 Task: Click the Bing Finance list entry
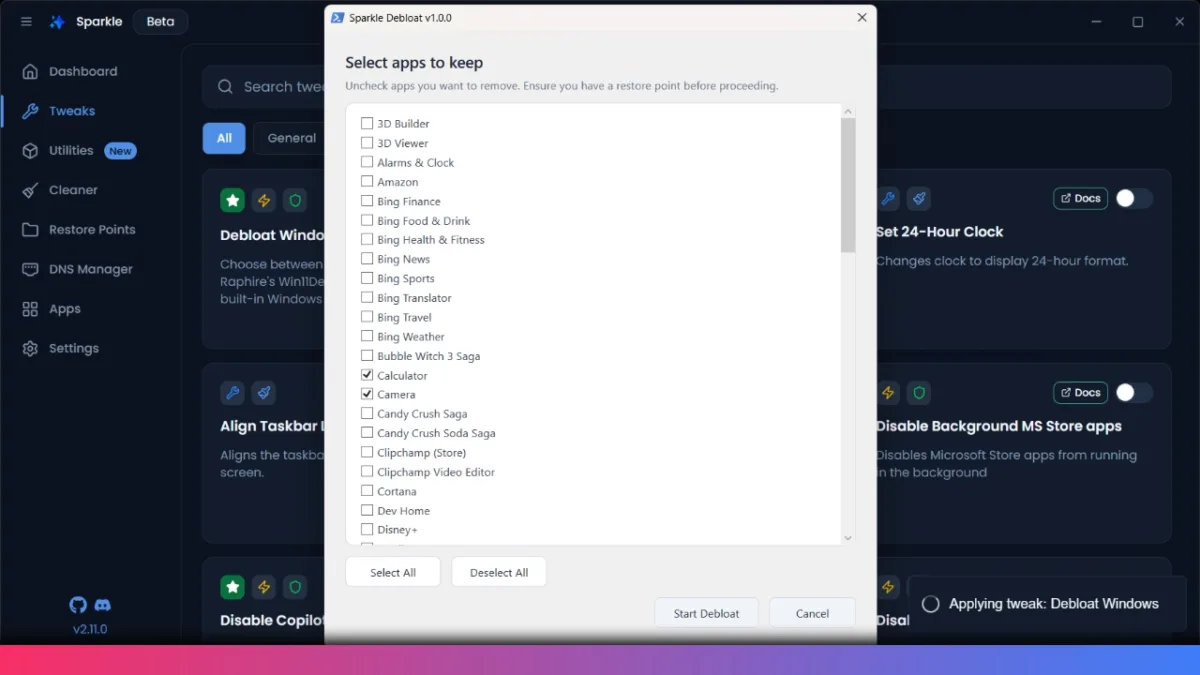click(408, 201)
